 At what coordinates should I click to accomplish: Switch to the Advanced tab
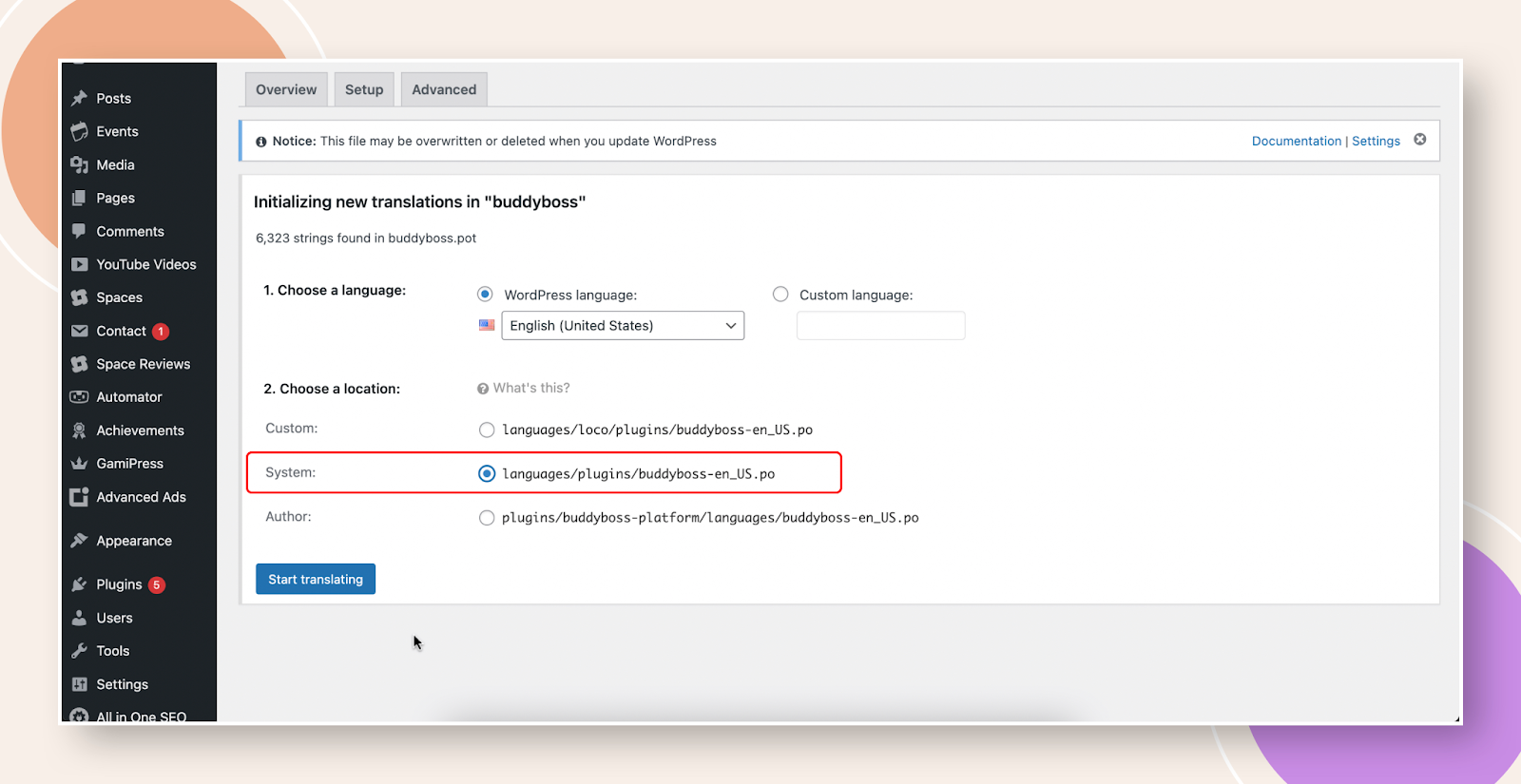[444, 89]
